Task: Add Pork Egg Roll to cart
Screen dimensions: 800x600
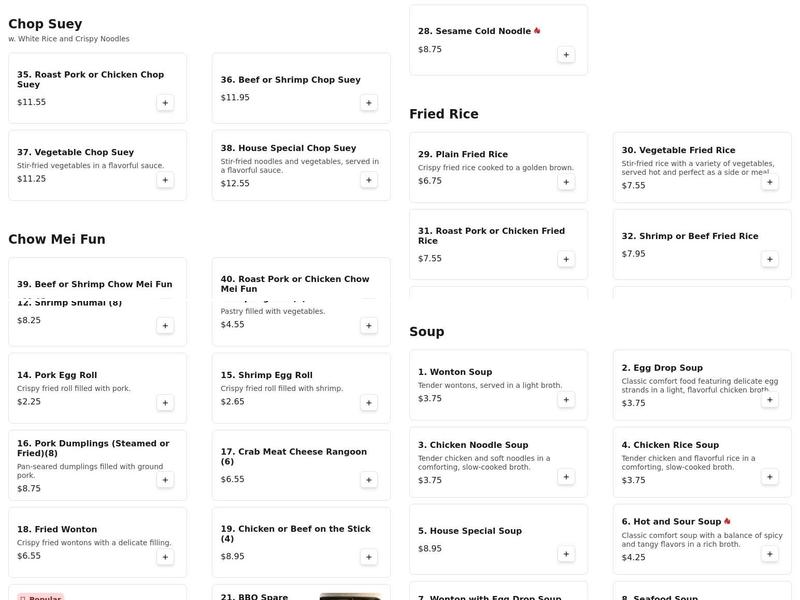Action: (165, 403)
